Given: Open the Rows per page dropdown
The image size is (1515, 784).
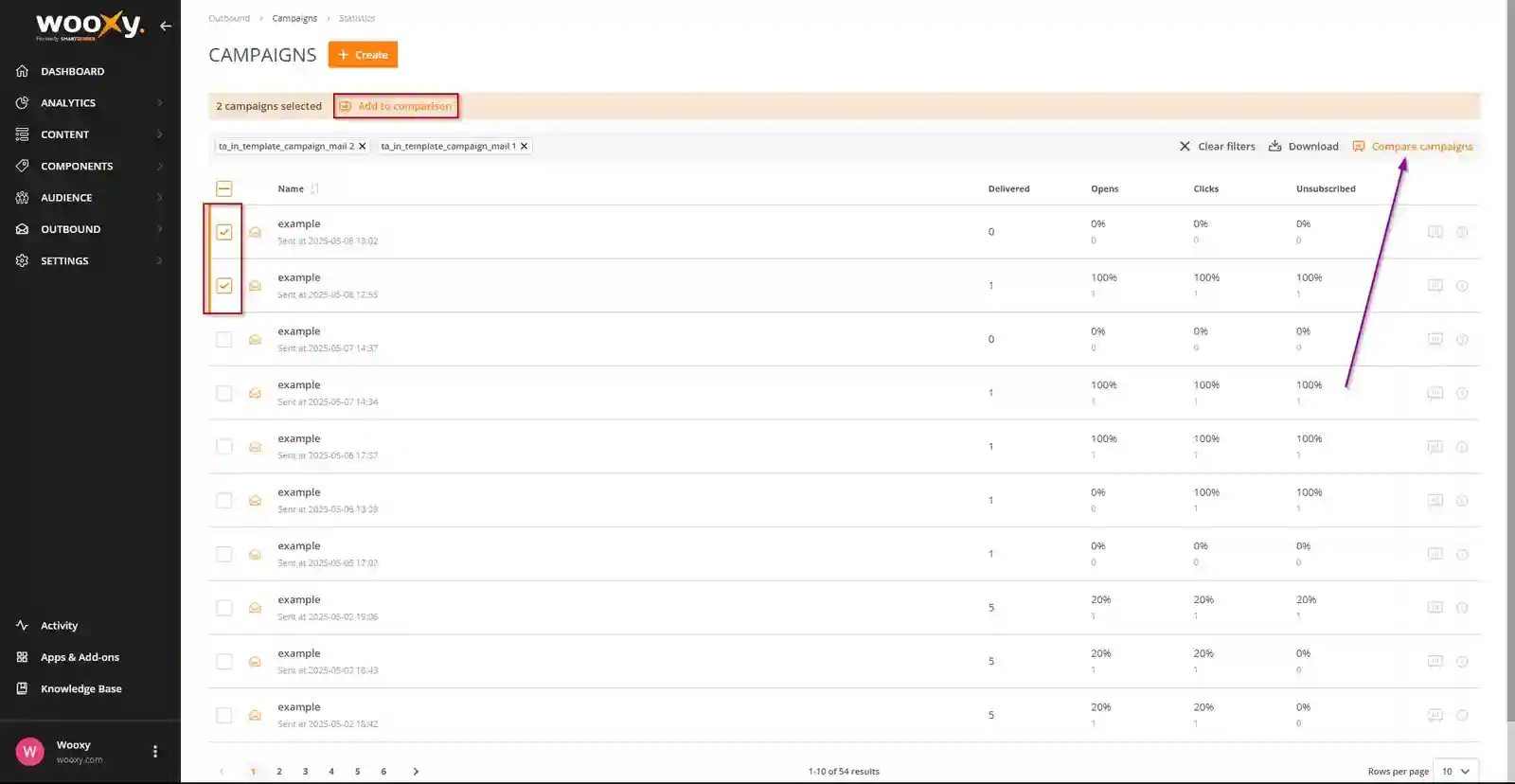Looking at the screenshot, I should 1456,771.
